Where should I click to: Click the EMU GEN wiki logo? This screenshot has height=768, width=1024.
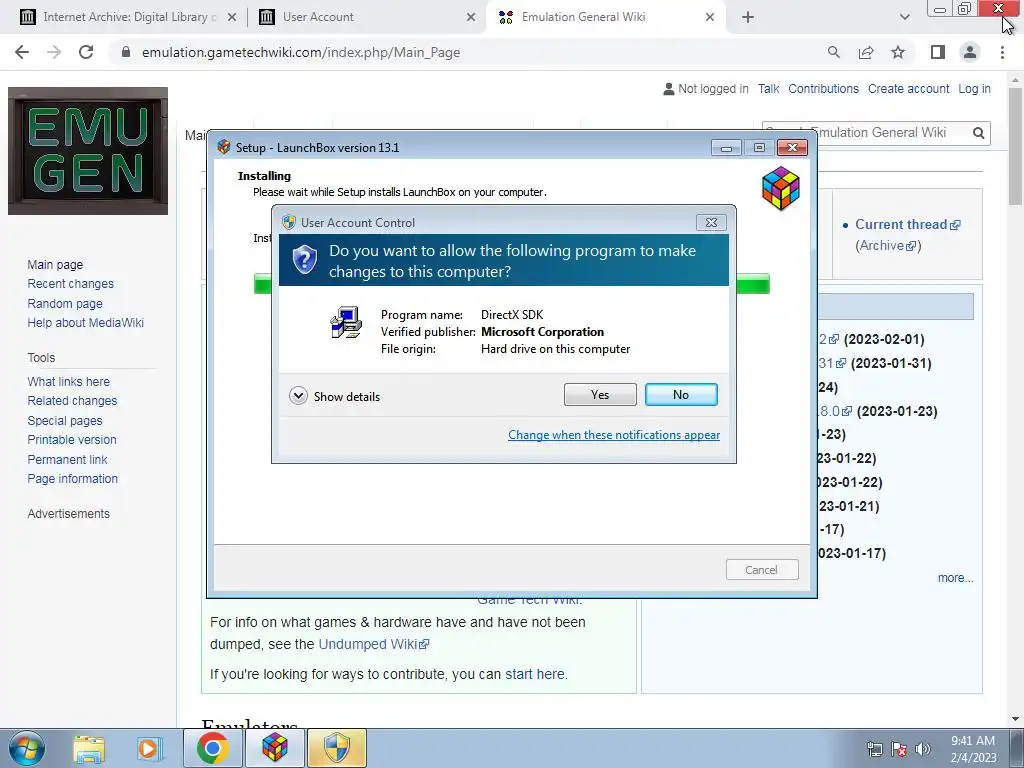(88, 151)
